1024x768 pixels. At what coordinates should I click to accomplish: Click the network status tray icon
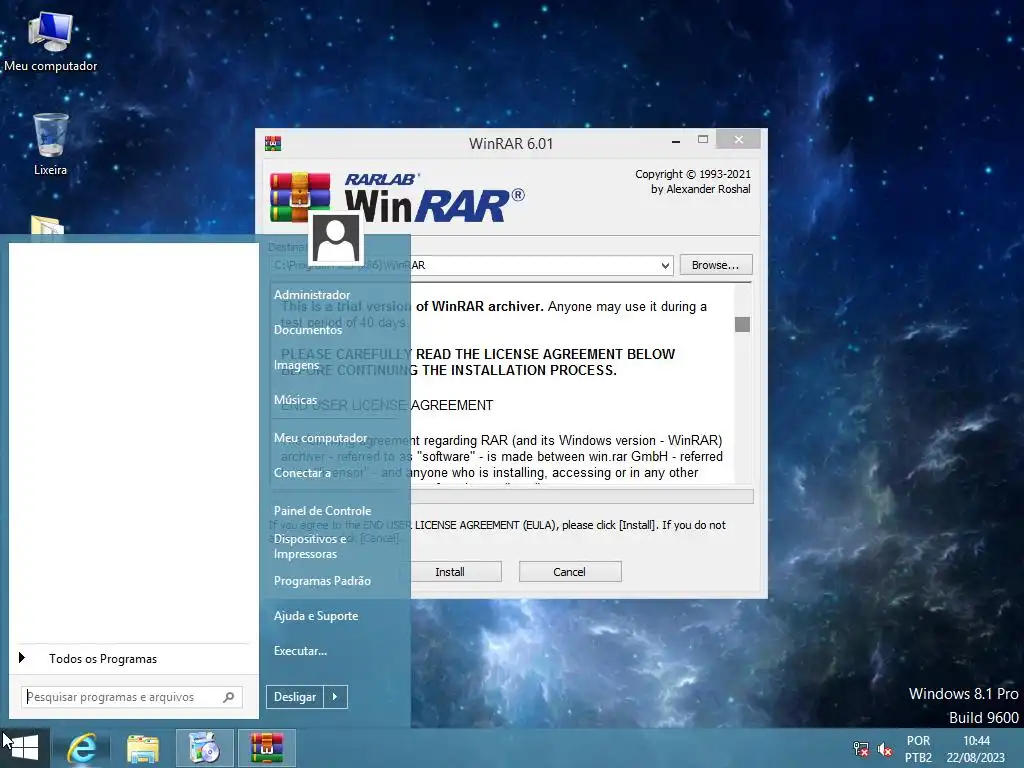coord(861,749)
